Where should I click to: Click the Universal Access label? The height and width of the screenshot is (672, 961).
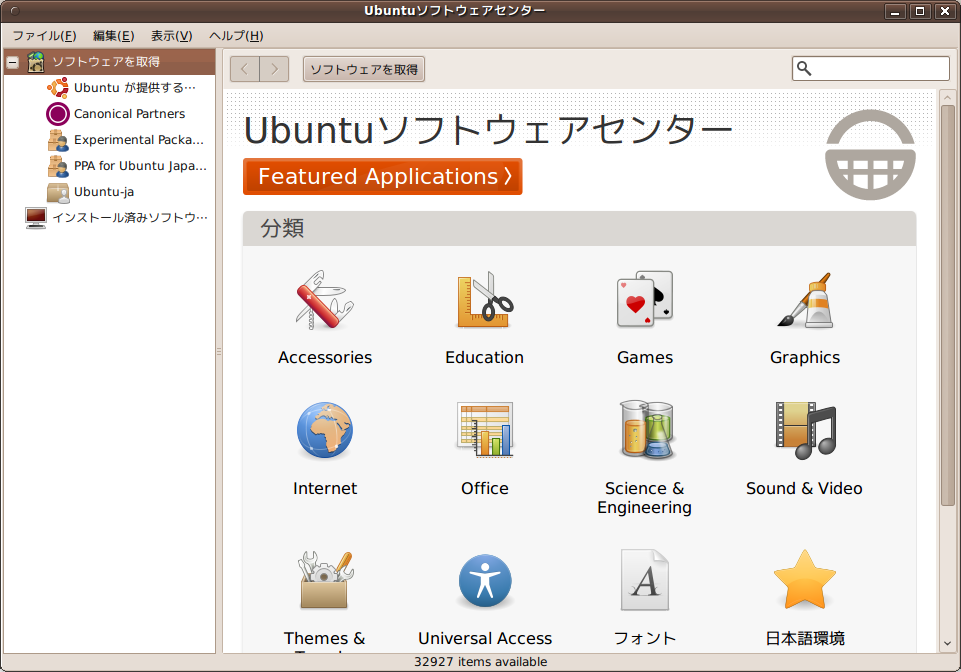tap(485, 638)
